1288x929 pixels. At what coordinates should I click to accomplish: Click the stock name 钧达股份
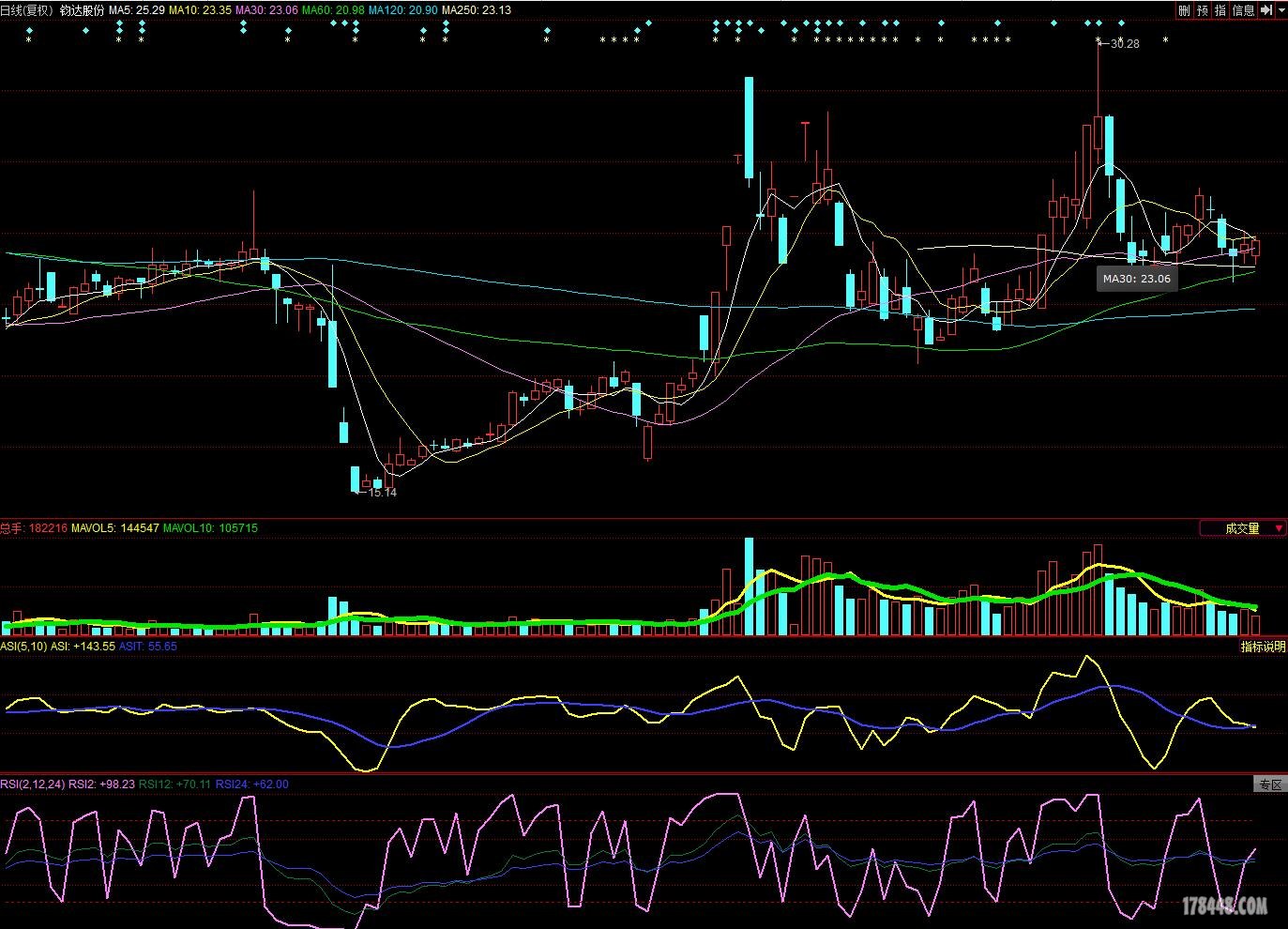click(x=83, y=10)
